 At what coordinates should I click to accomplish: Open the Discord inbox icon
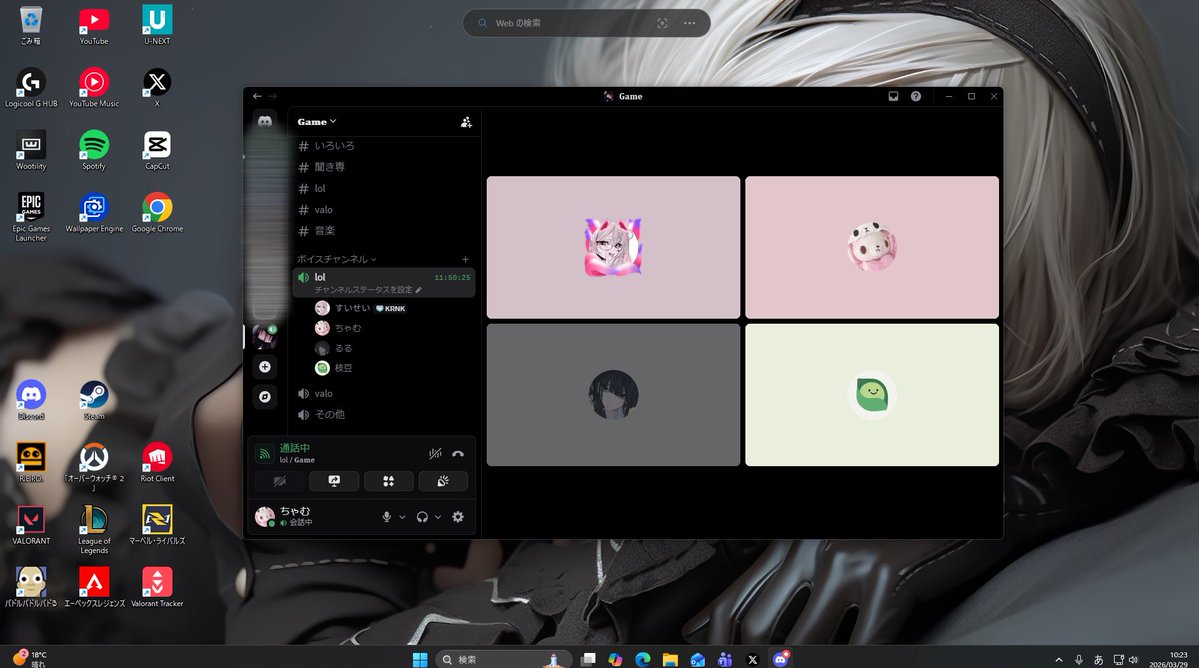pos(893,96)
